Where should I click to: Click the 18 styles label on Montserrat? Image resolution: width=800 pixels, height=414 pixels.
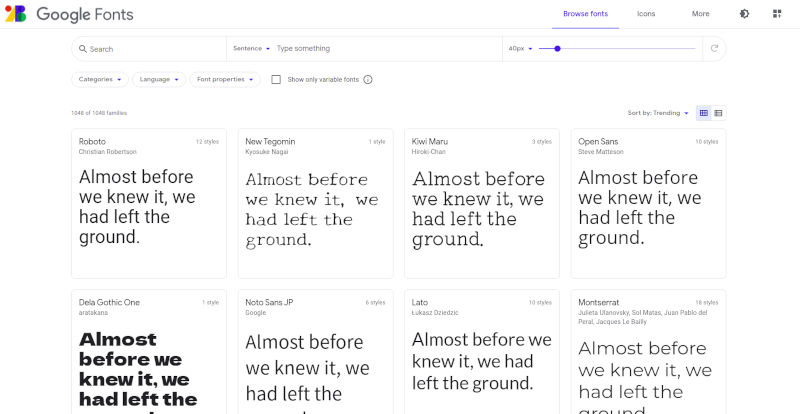(707, 302)
